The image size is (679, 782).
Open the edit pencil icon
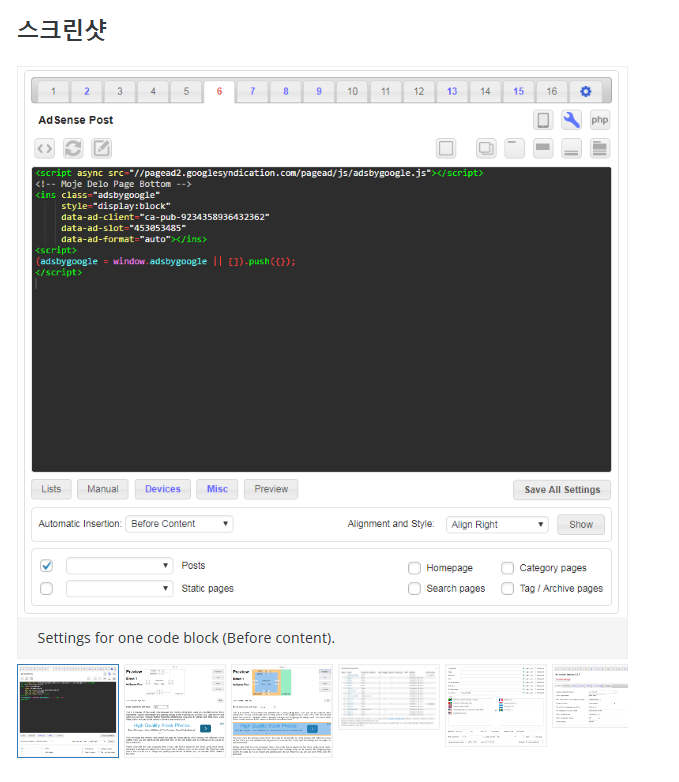point(101,148)
